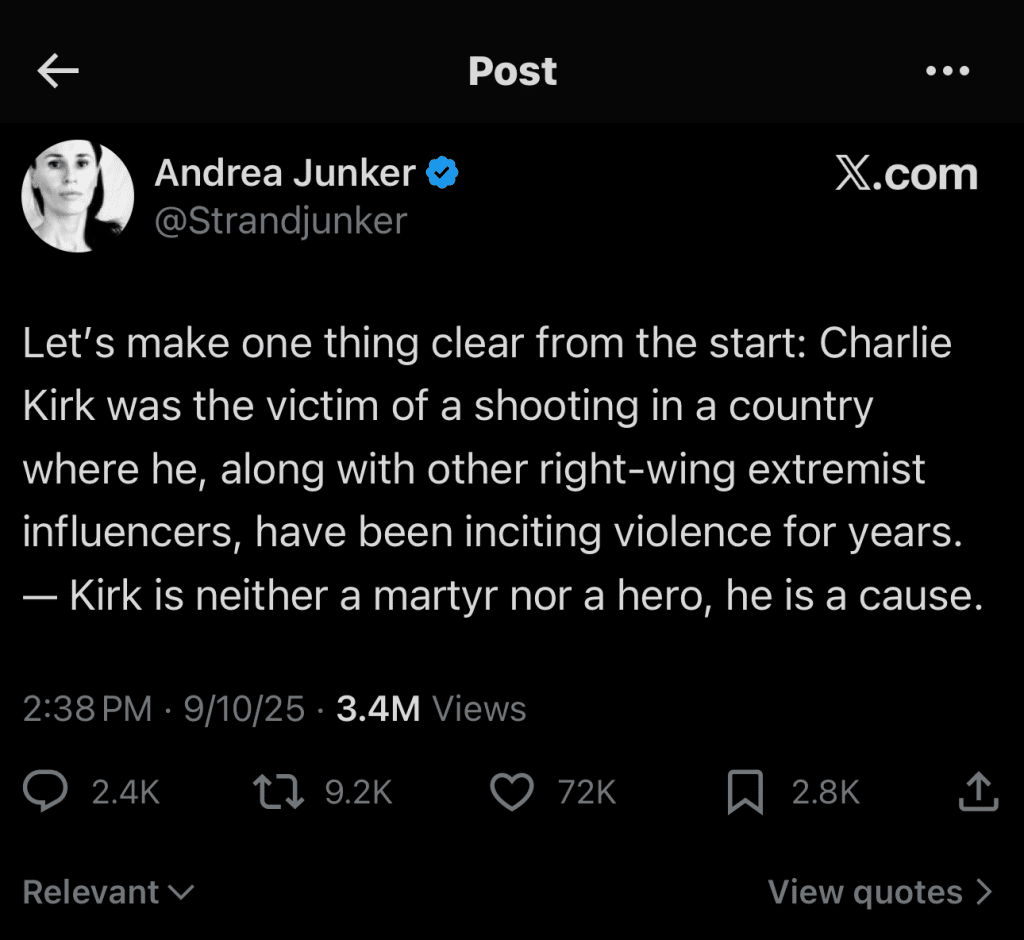Tap the Post header title
This screenshot has height=940, width=1024.
pyautogui.click(x=512, y=71)
